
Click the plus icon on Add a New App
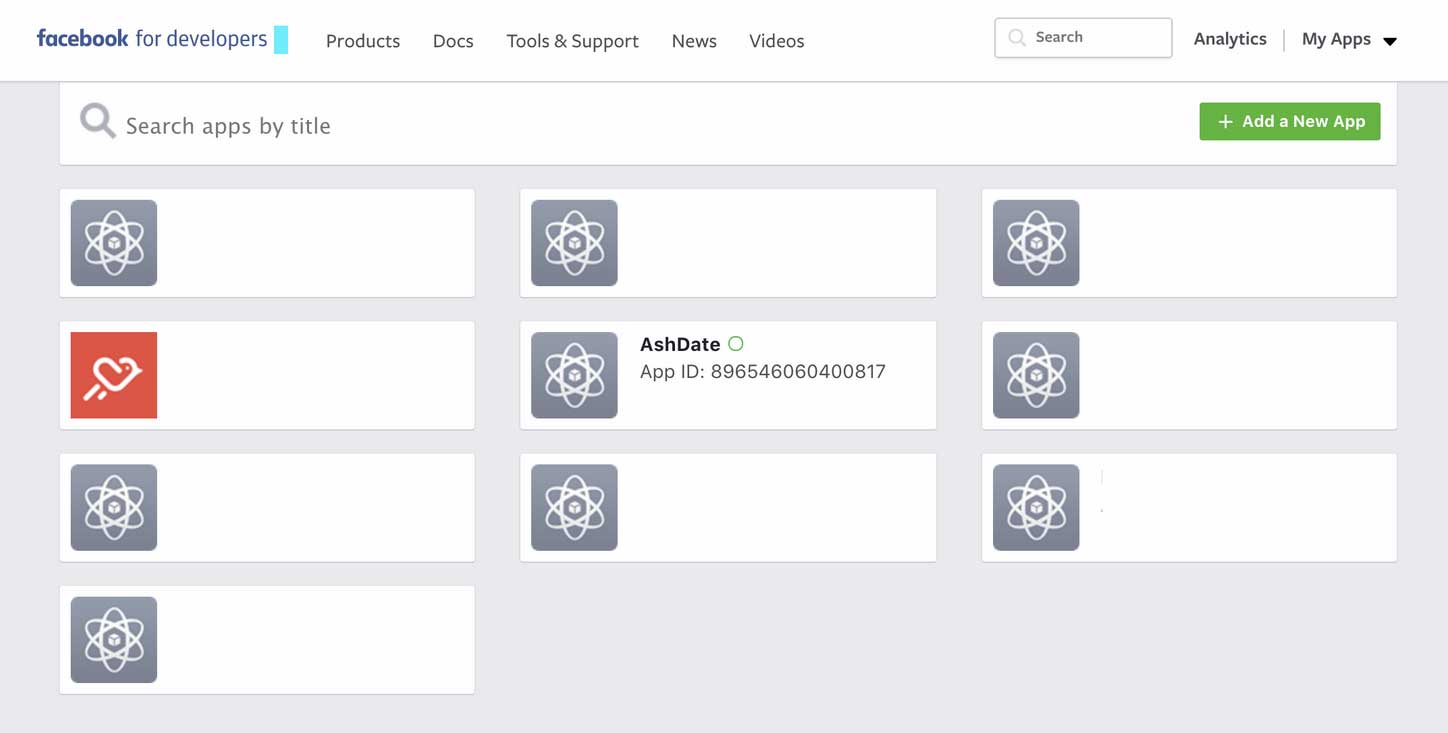1225,122
